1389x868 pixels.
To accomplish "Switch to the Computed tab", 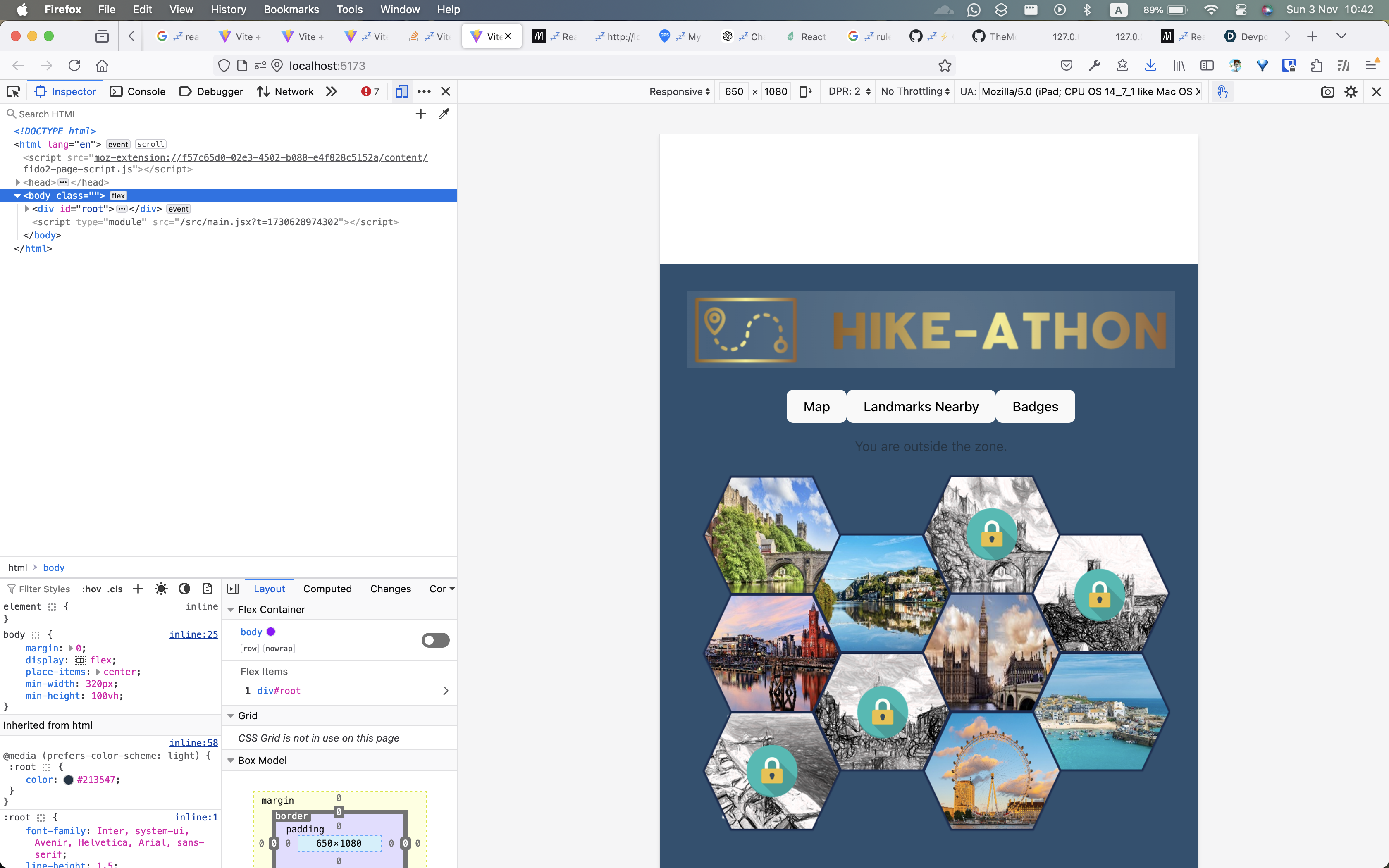I will 327,589.
